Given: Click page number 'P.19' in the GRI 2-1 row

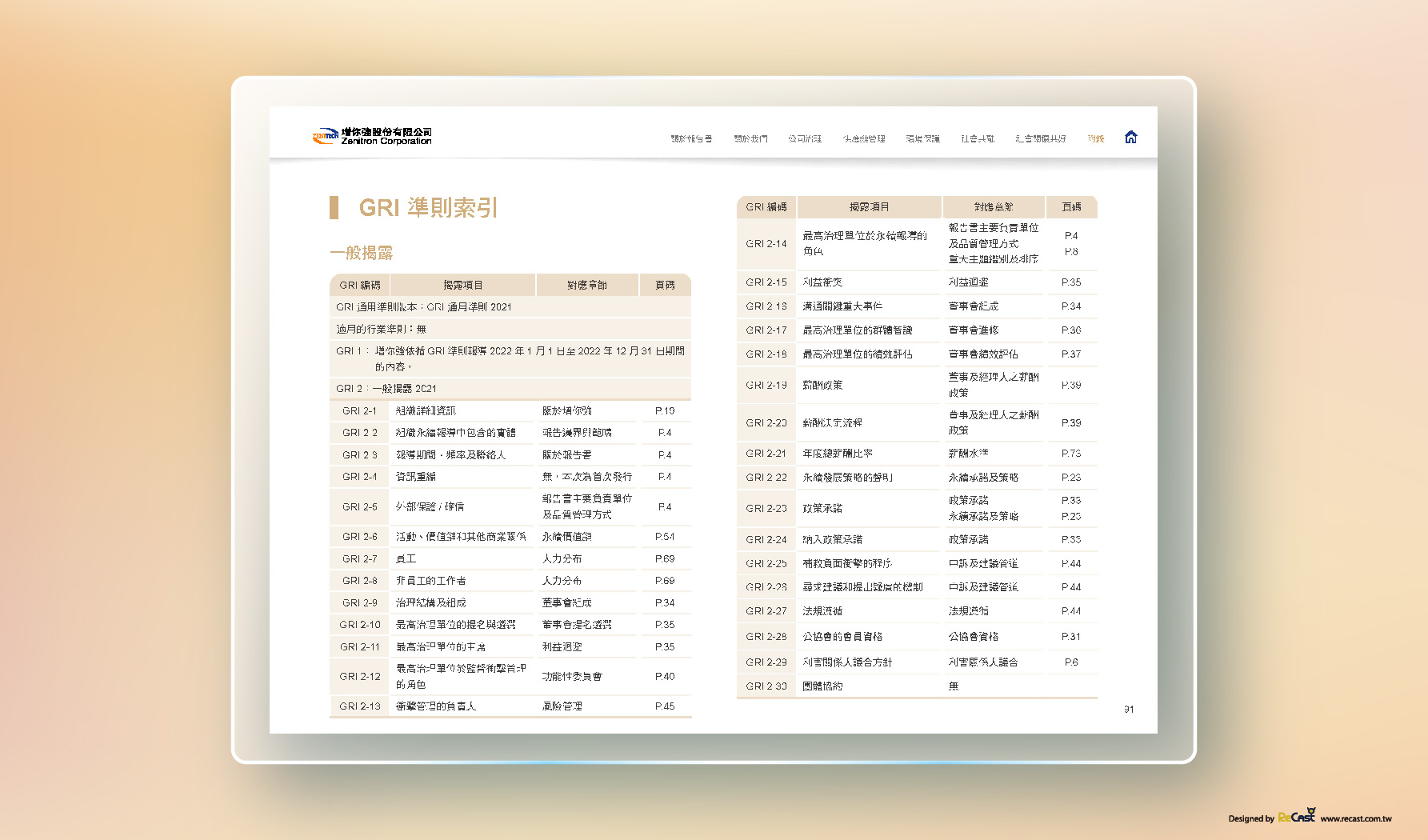Looking at the screenshot, I should 665,410.
